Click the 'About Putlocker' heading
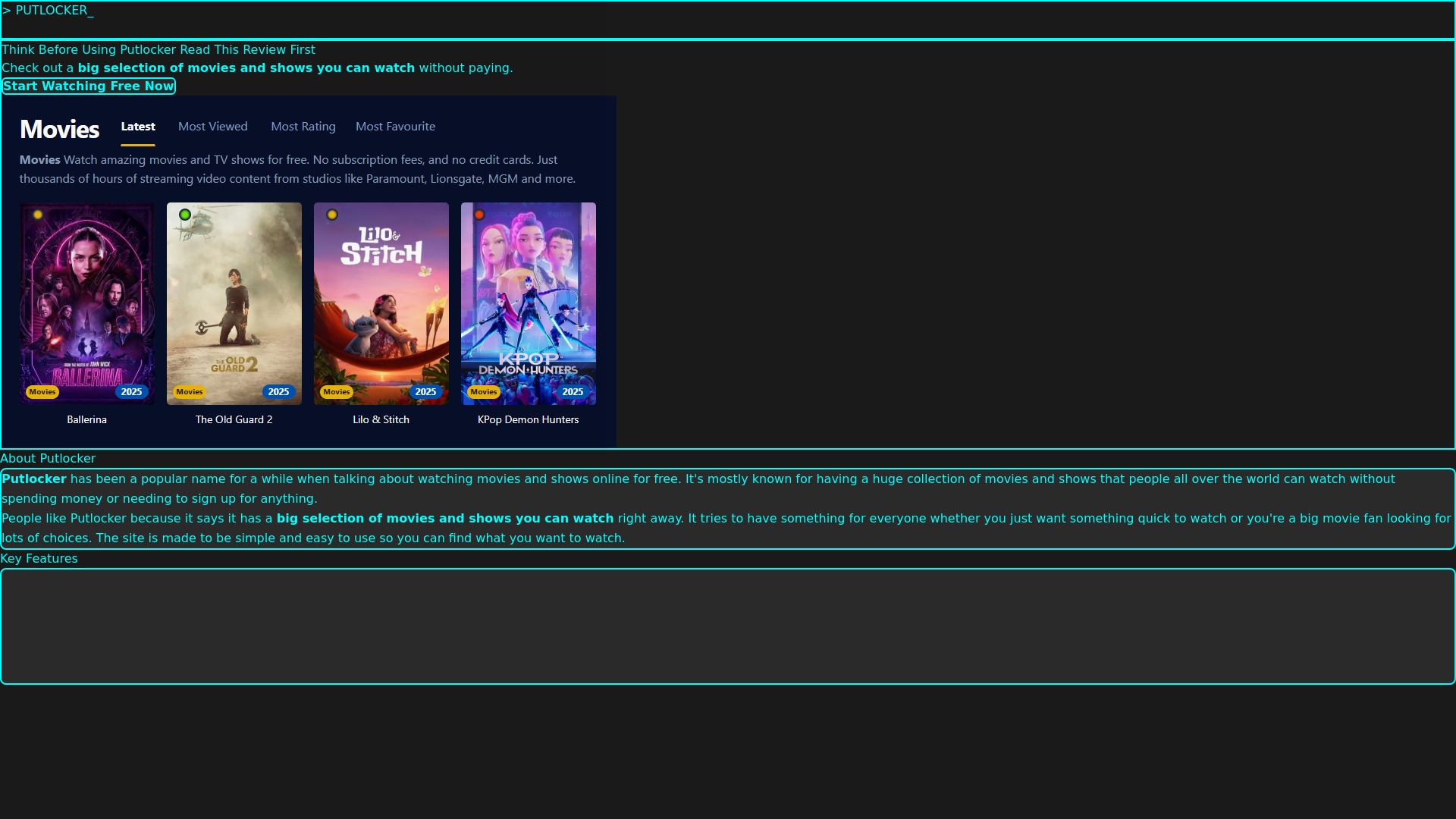 point(48,459)
